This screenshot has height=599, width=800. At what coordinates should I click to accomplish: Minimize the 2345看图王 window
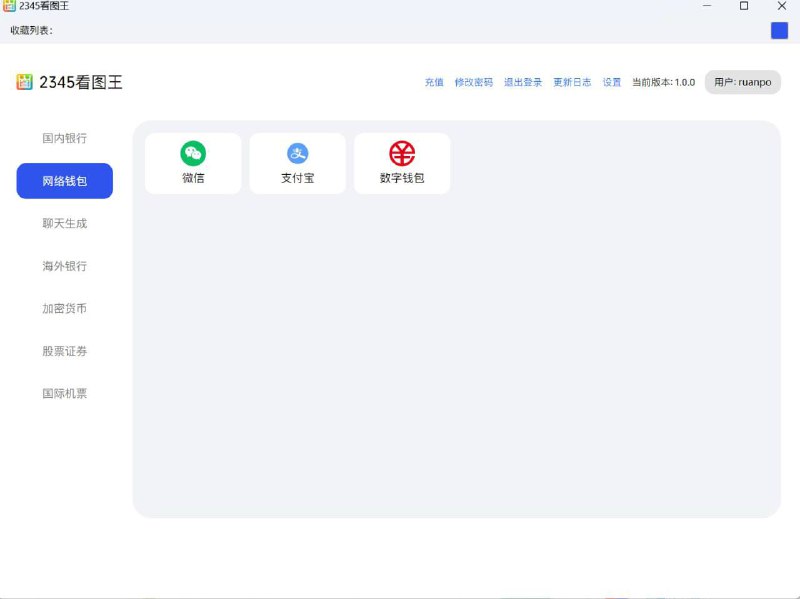(707, 6)
